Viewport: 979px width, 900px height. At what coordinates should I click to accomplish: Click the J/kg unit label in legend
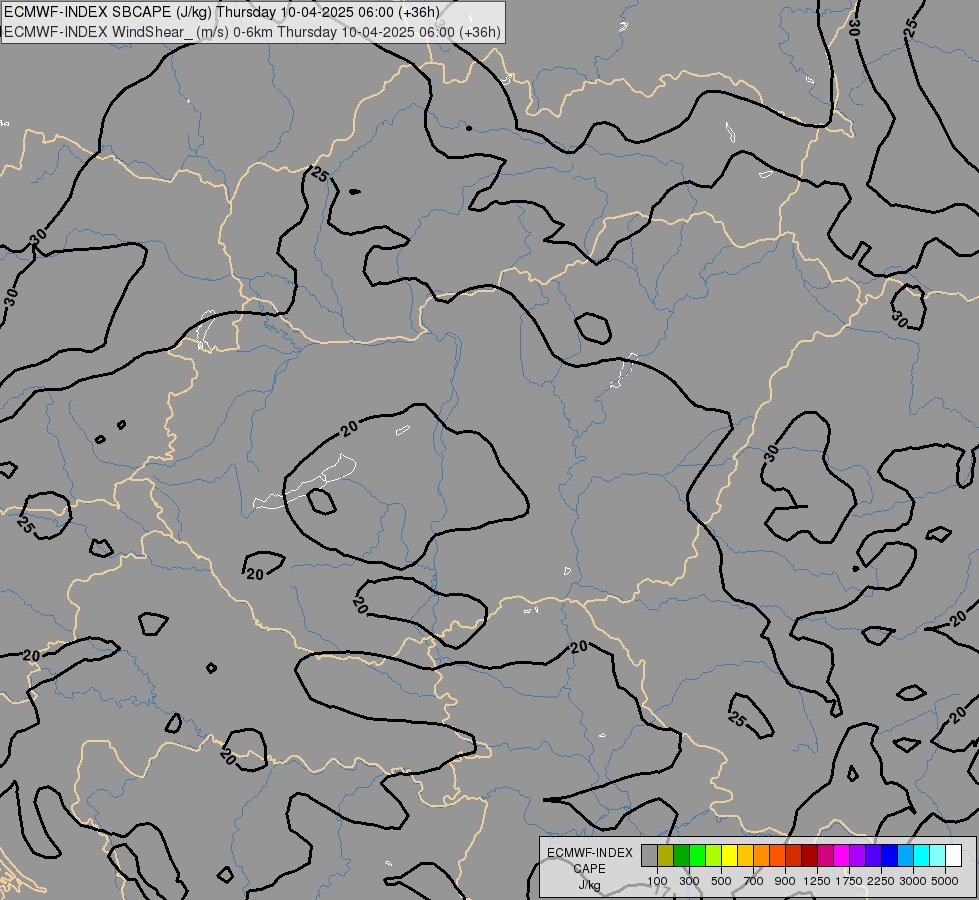(x=589, y=885)
